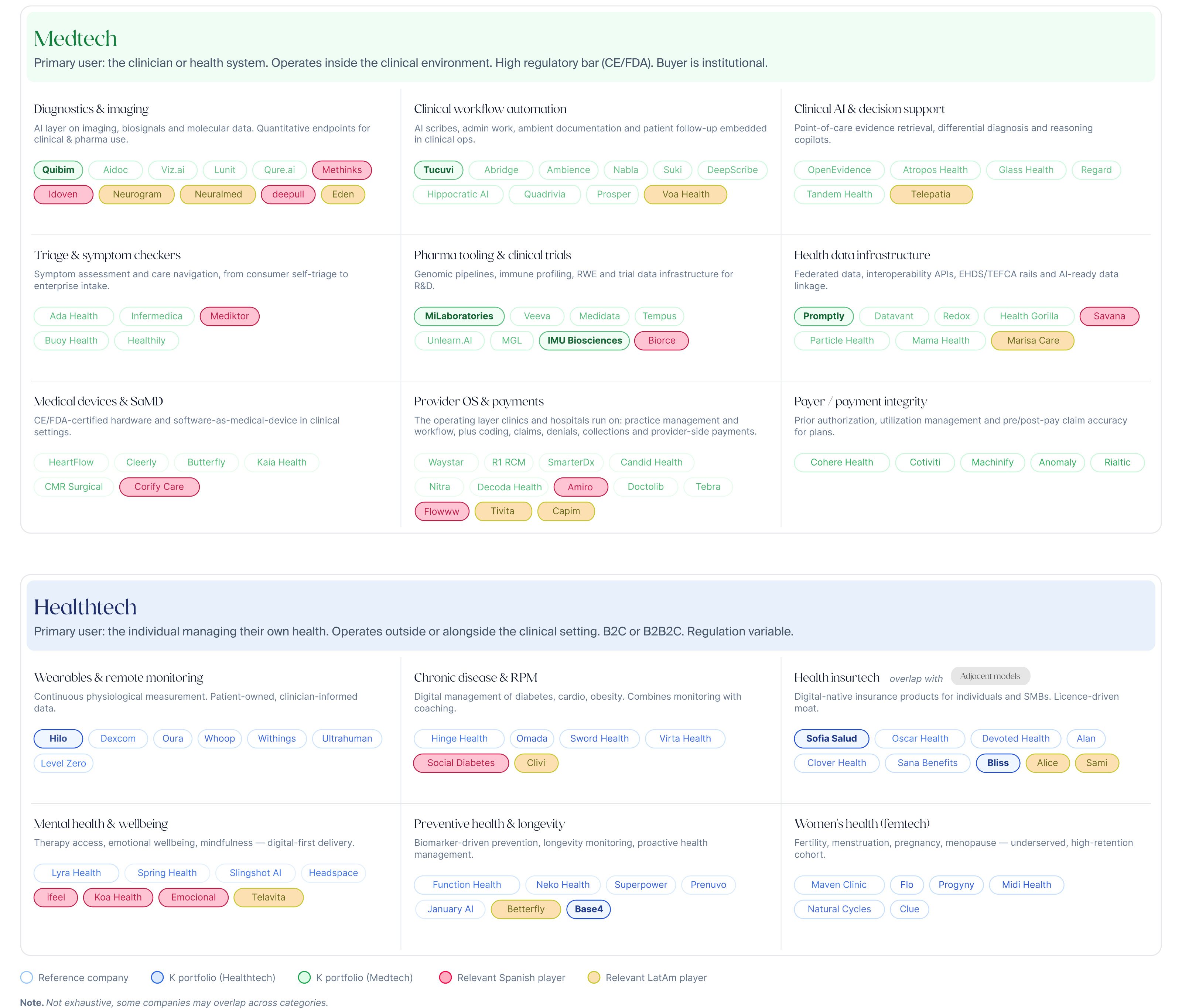The width and height of the screenshot is (1182, 1008).
Task: Select the Telavita mental health pill
Action: pos(268,898)
